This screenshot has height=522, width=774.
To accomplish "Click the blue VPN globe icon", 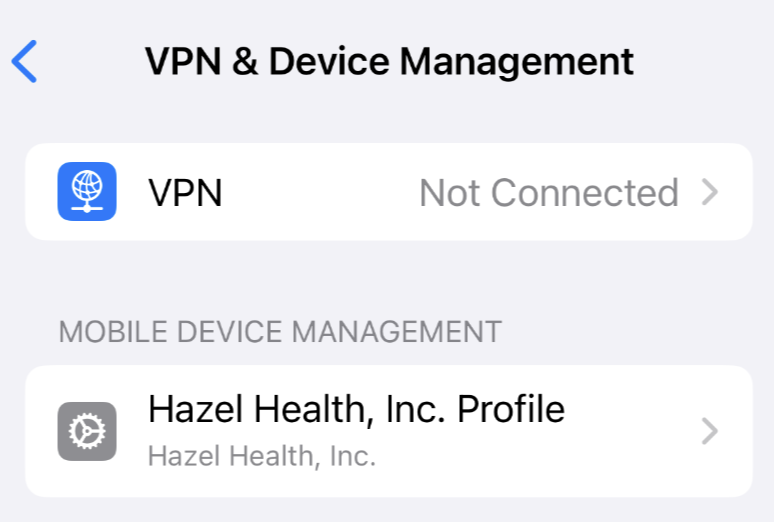I will pos(87,191).
